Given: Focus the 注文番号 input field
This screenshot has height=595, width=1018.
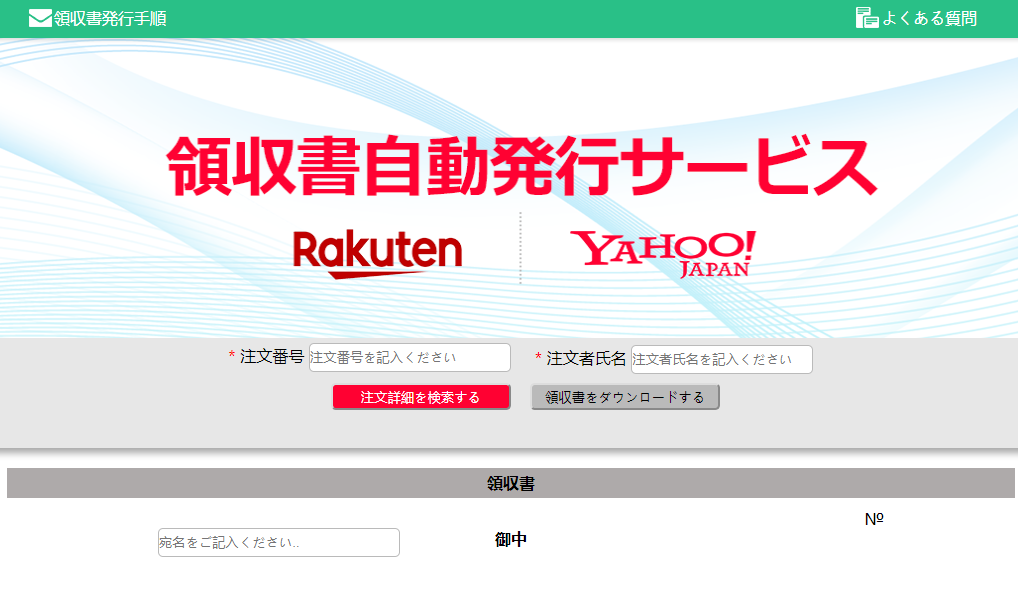Looking at the screenshot, I should (x=410, y=357).
